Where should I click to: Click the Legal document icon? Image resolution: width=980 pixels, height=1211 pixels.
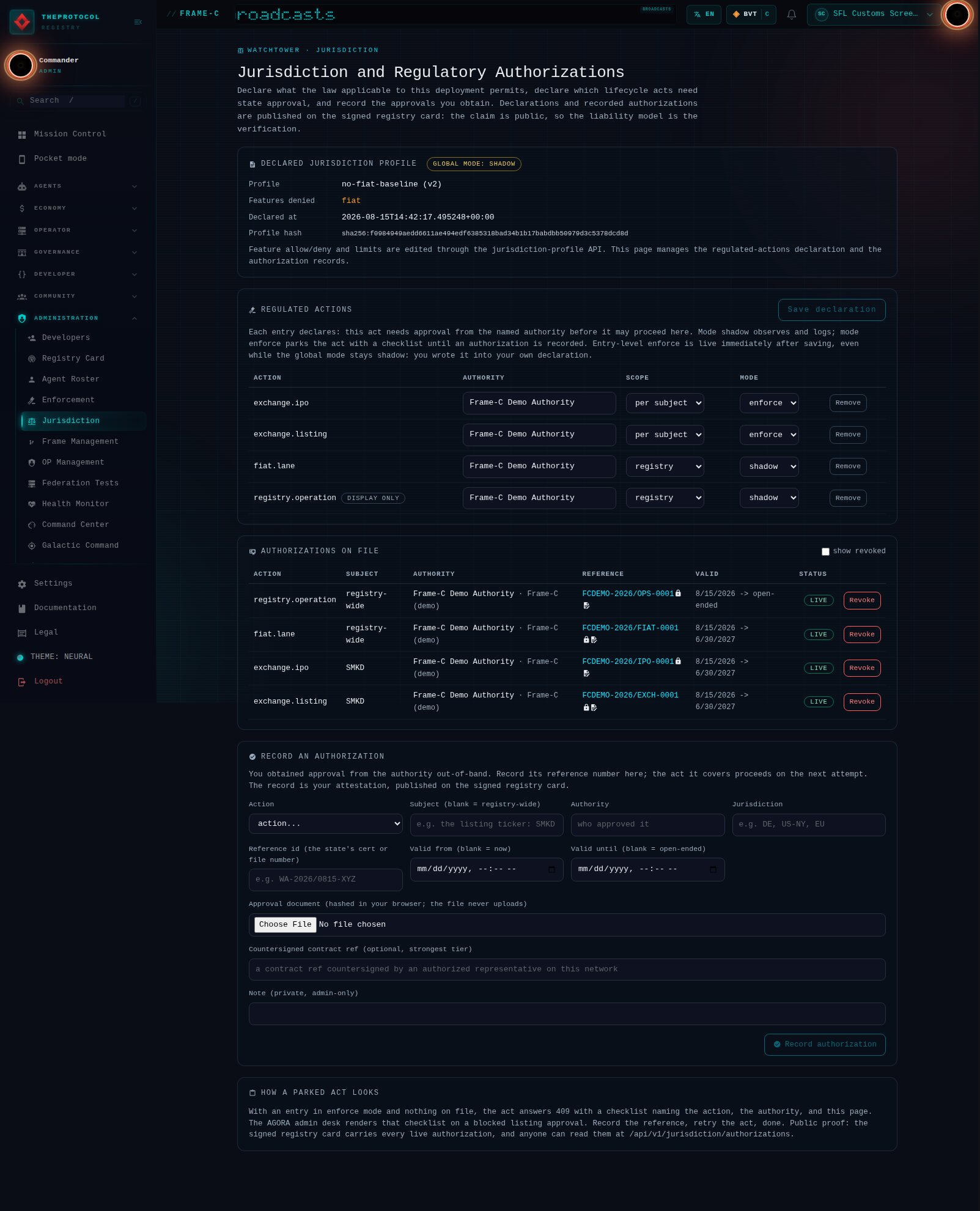point(22,633)
